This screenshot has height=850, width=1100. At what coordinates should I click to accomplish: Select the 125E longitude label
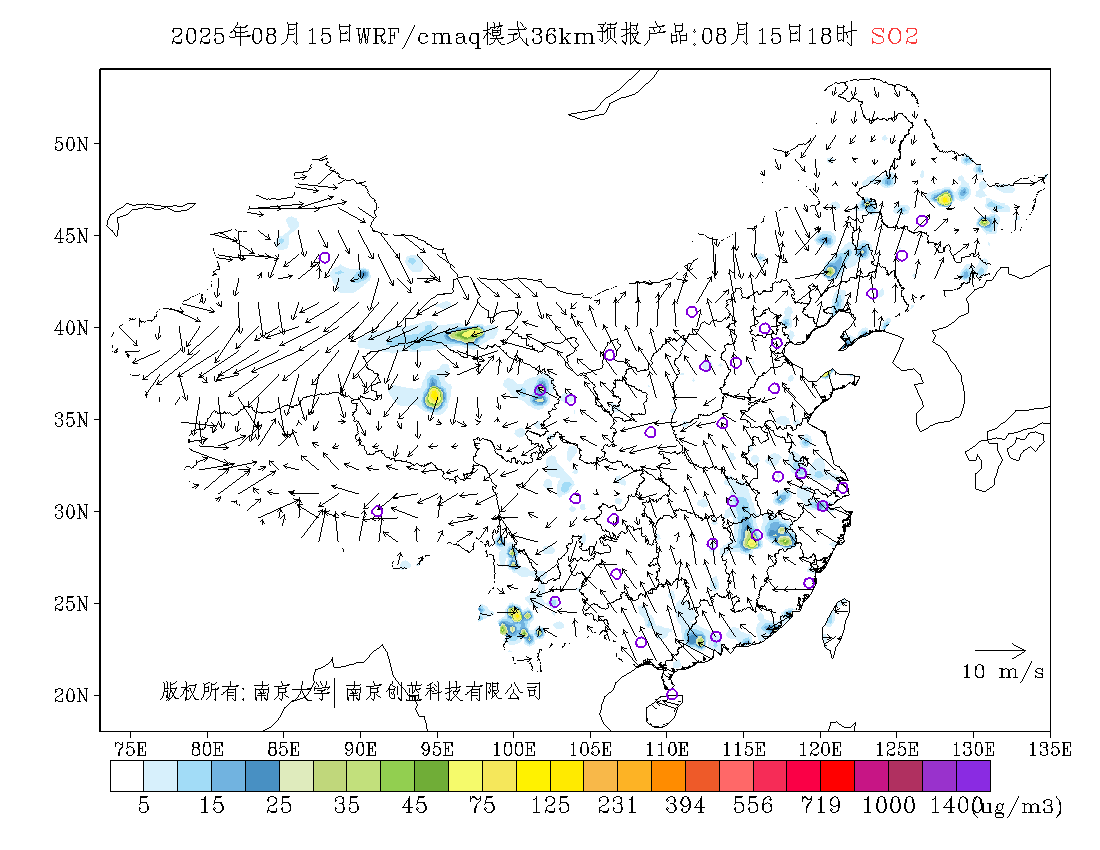tap(897, 749)
